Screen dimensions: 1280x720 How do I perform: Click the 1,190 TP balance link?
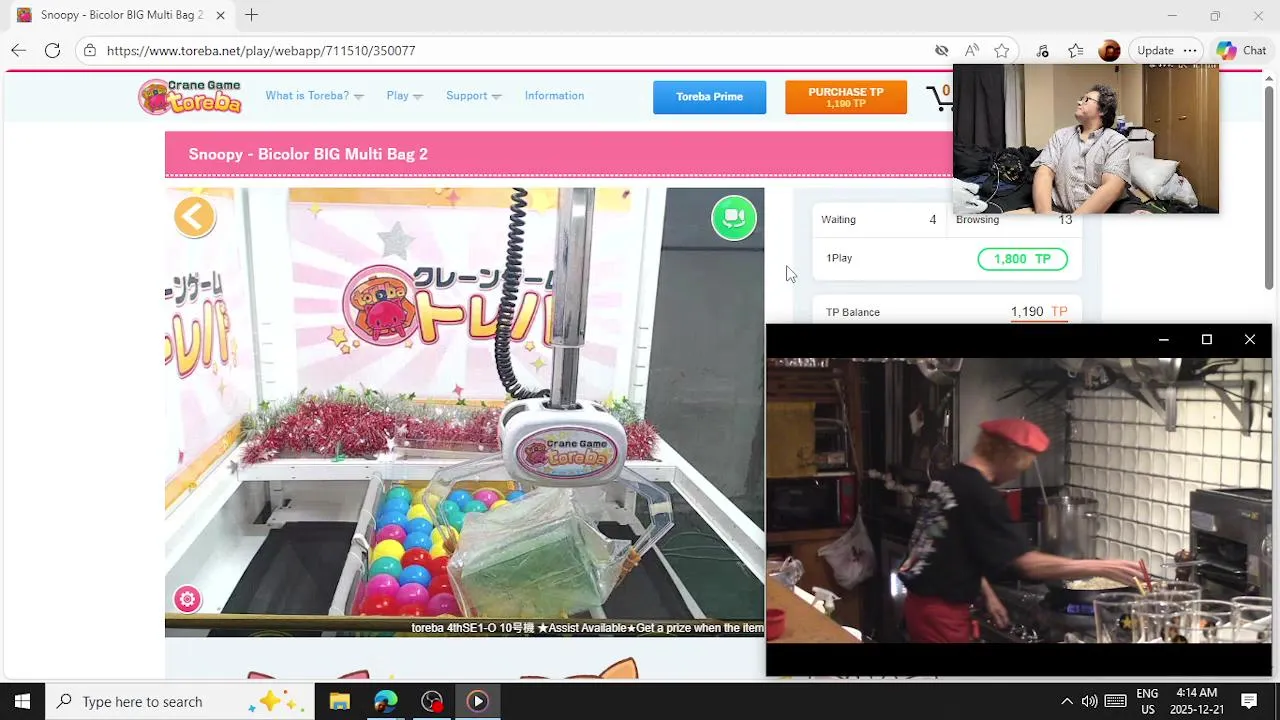coord(1039,312)
